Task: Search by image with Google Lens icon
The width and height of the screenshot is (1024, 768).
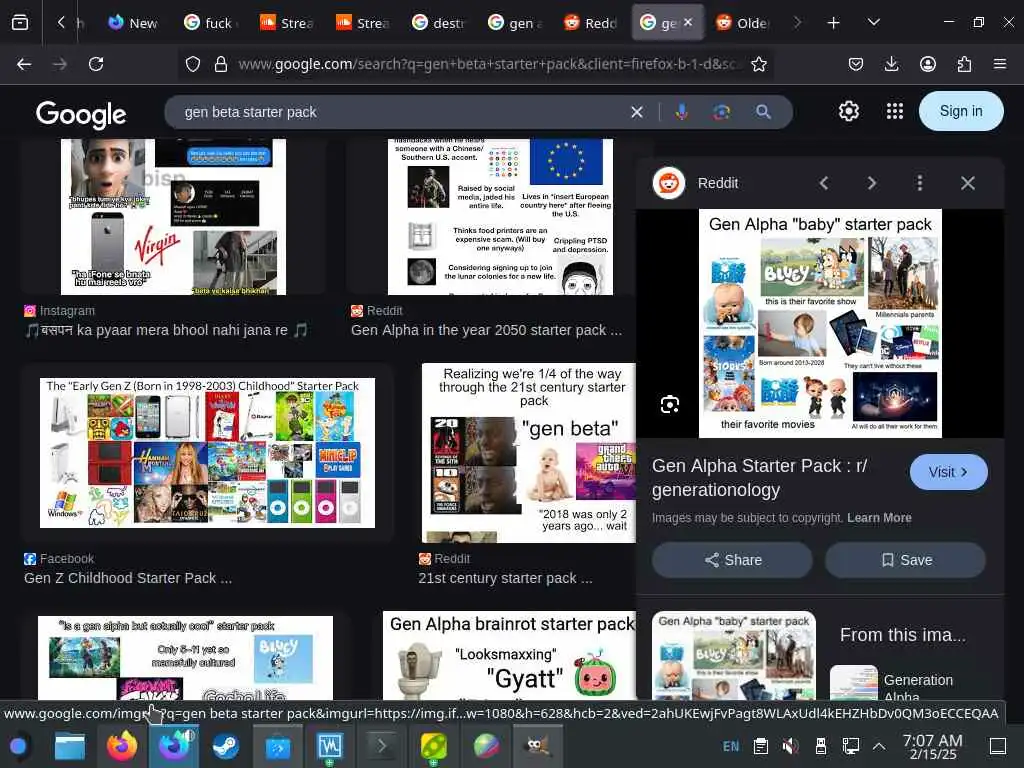Action: pos(722,112)
